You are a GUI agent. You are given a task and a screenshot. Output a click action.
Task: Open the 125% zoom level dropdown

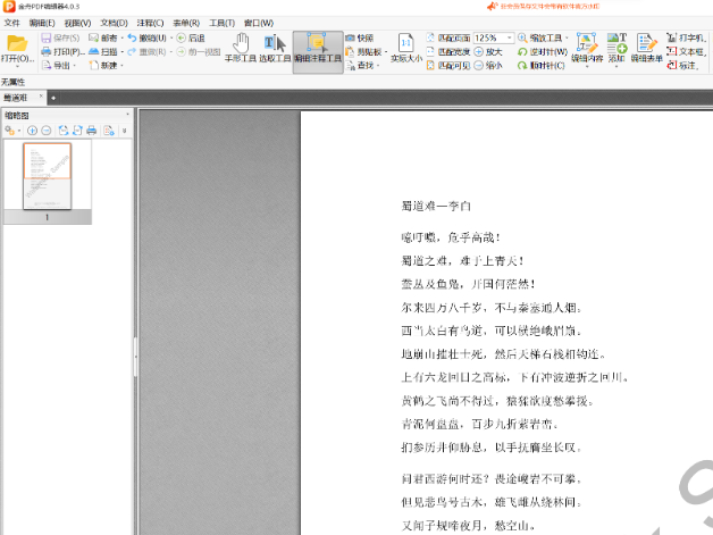coord(509,38)
